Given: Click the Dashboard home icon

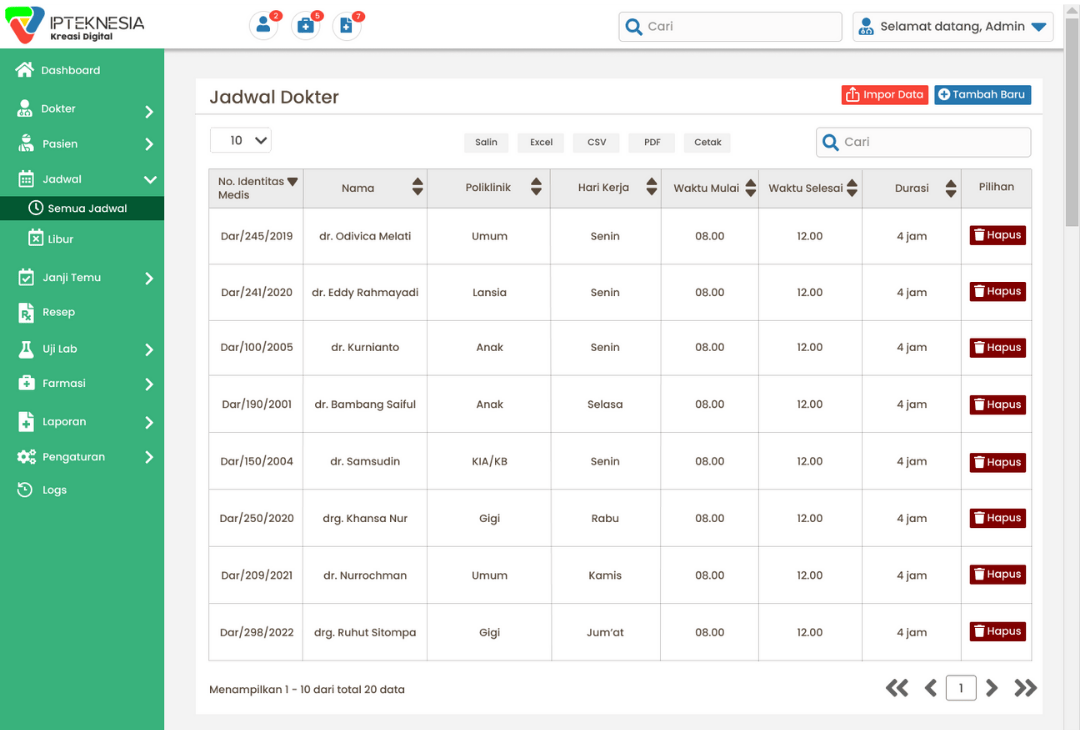Looking at the screenshot, I should [x=25, y=70].
